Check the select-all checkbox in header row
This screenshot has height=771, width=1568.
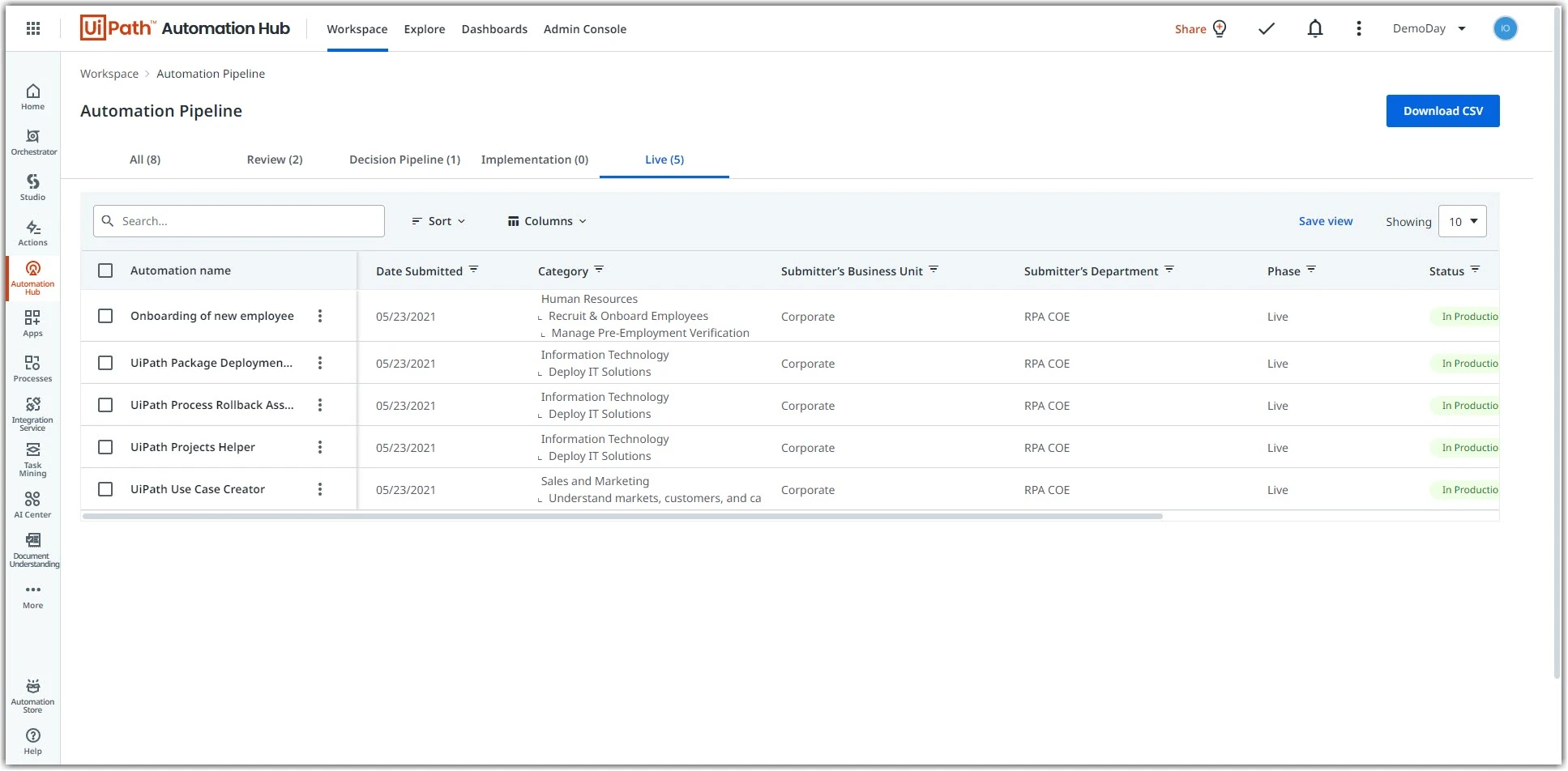(x=105, y=270)
